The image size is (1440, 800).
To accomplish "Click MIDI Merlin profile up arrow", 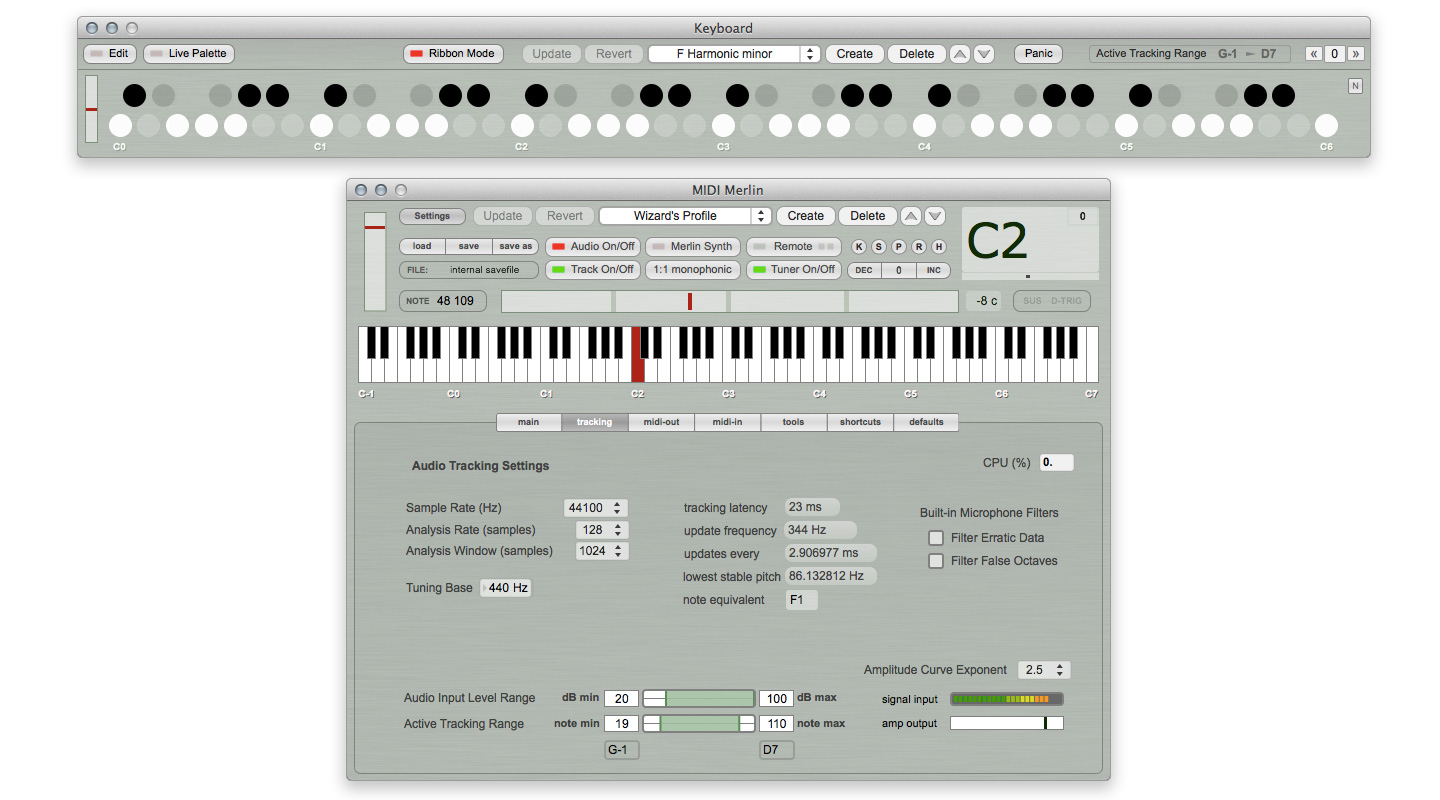I will pos(911,216).
